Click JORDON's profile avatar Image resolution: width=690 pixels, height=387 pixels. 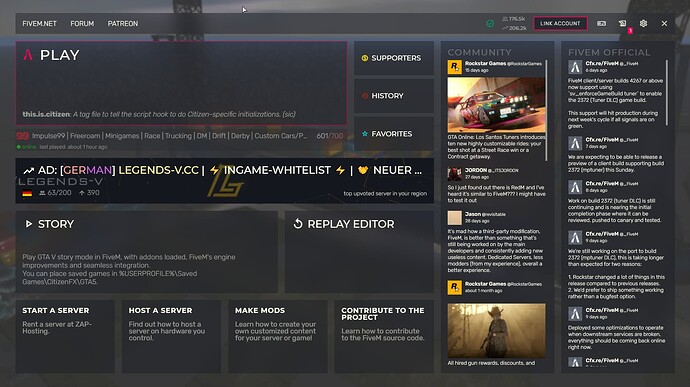pos(455,173)
